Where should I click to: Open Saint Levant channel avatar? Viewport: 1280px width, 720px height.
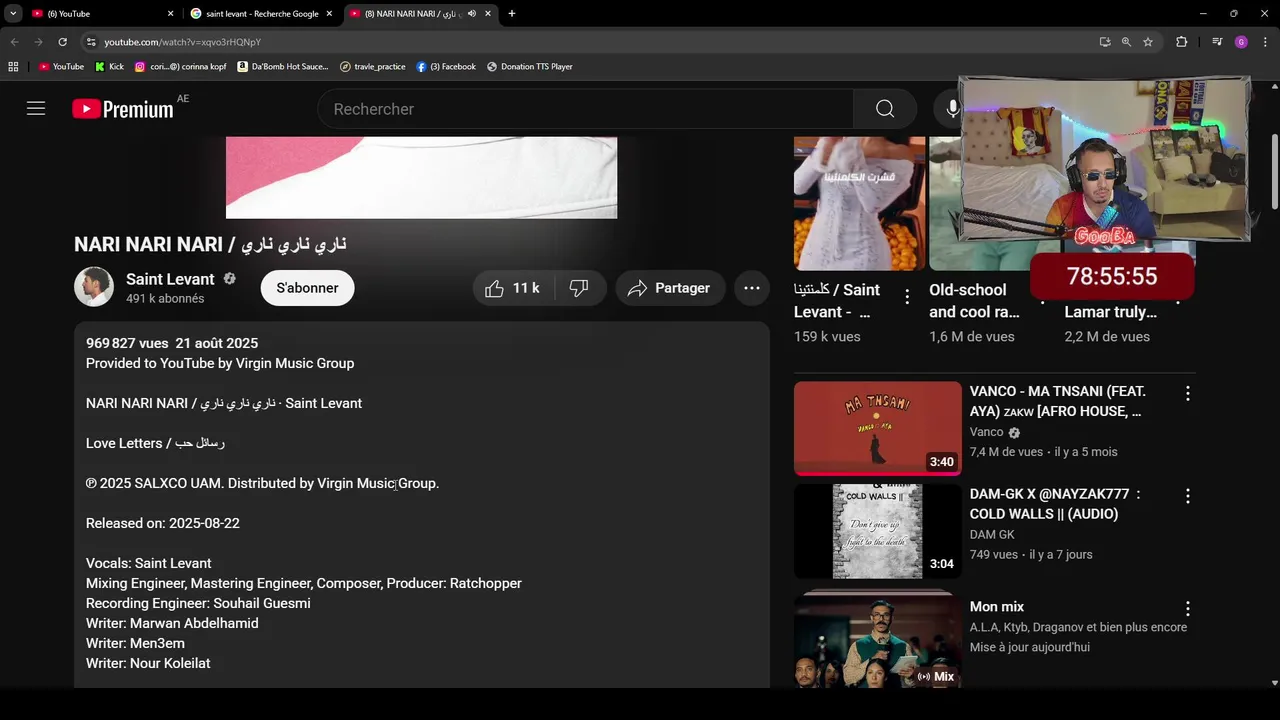pyautogui.click(x=94, y=287)
